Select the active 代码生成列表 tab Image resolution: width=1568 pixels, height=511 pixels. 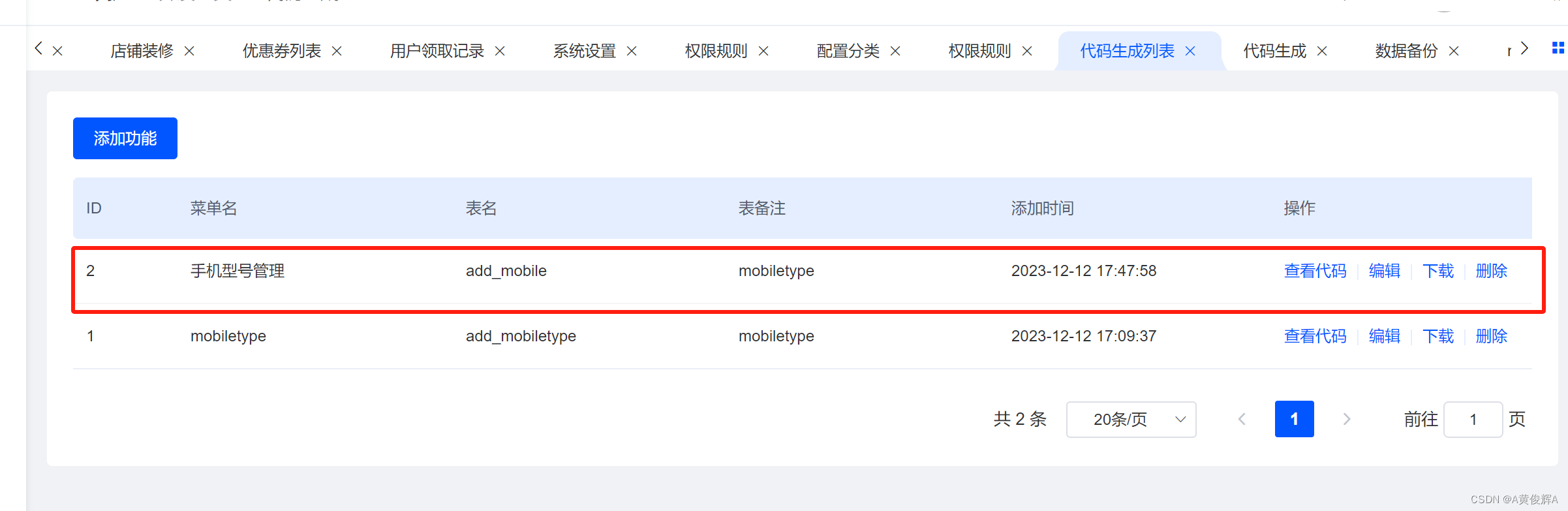pyautogui.click(x=1127, y=51)
